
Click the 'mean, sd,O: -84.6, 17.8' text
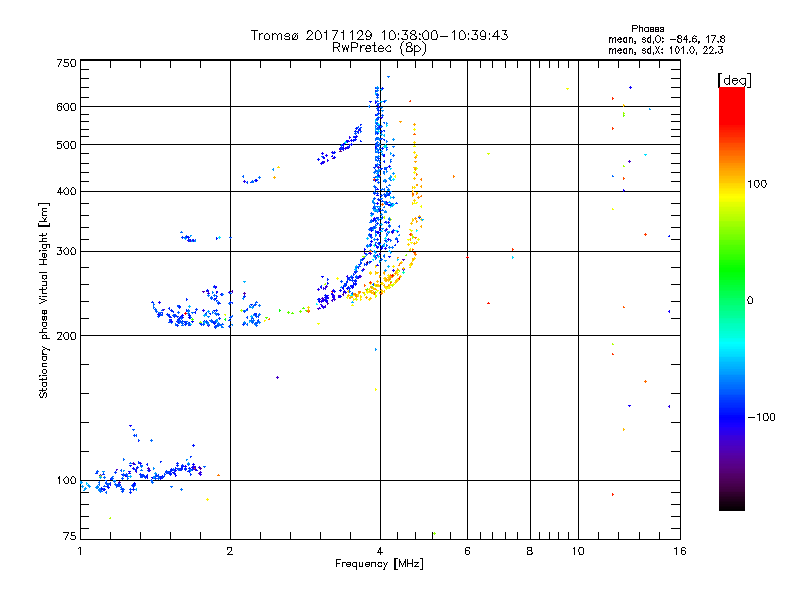tap(666, 39)
